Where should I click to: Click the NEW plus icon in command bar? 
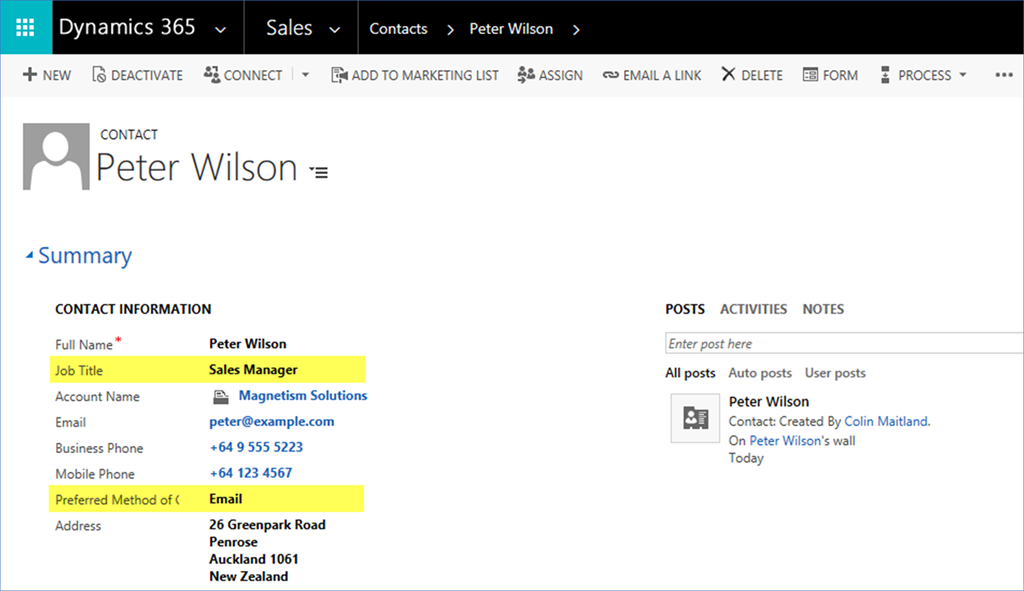click(x=30, y=75)
